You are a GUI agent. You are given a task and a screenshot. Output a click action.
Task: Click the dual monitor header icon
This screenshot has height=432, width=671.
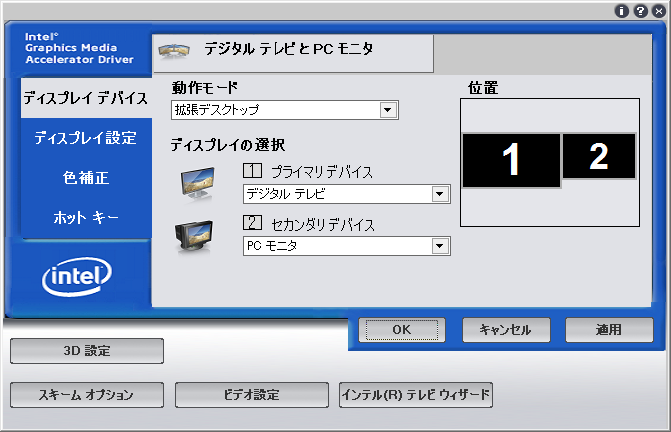click(x=174, y=51)
